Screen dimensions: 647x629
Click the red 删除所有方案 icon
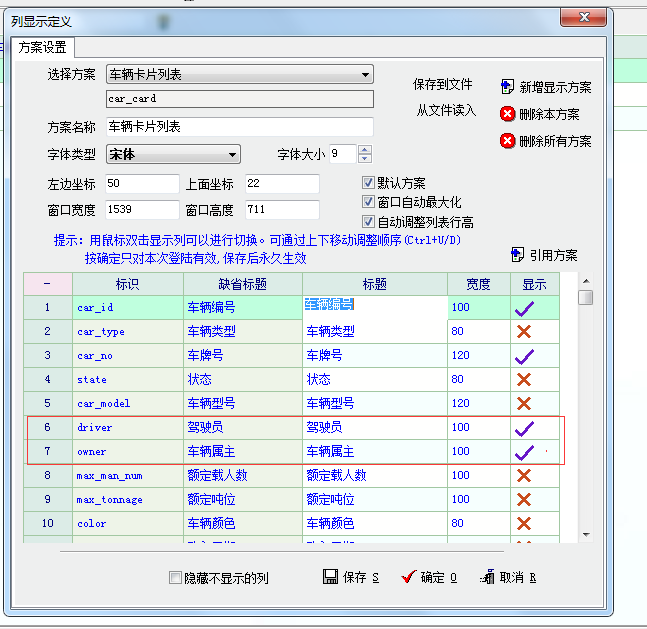pyautogui.click(x=507, y=141)
